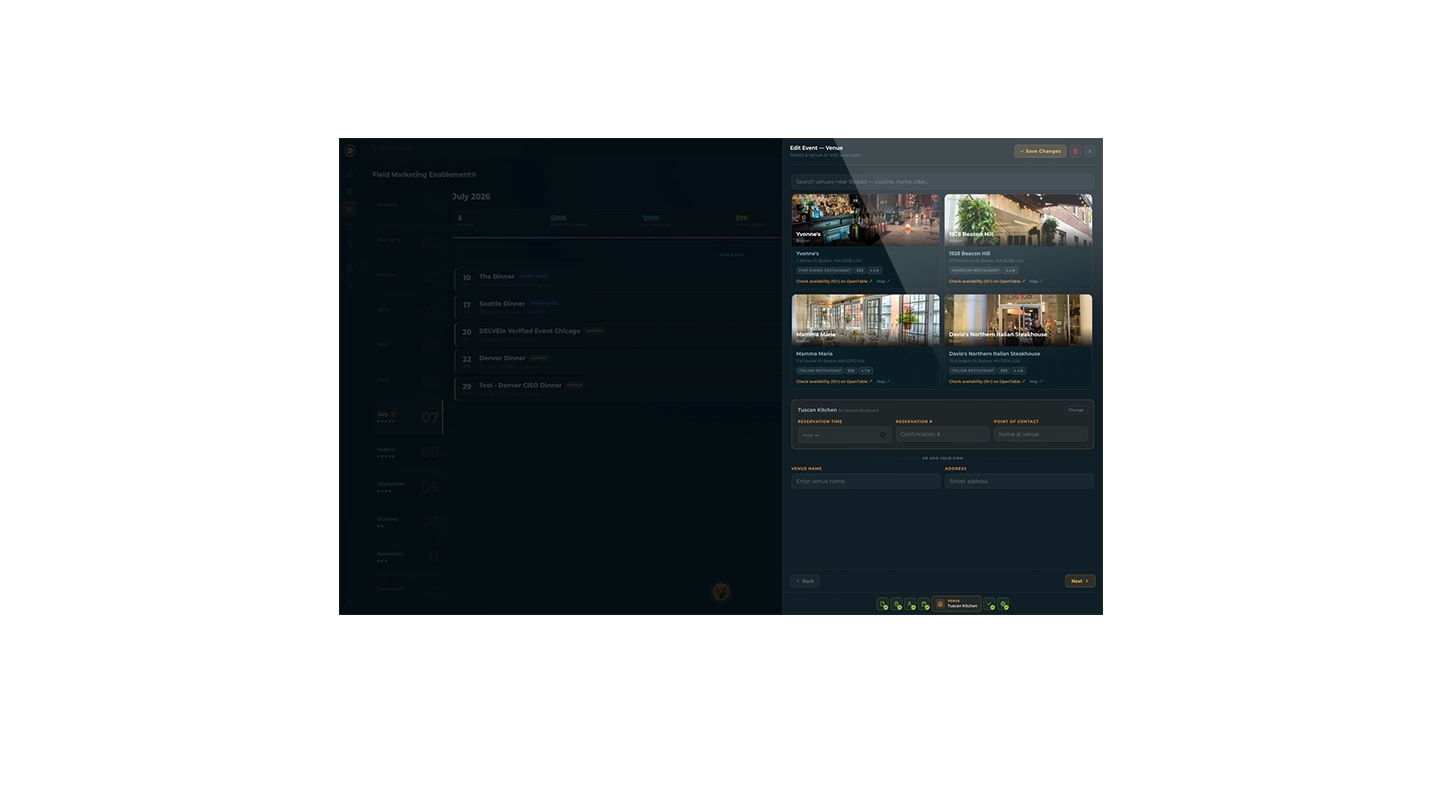Open the Map link for Yvonne's
Screen dimensions: 1440x810
(883, 281)
